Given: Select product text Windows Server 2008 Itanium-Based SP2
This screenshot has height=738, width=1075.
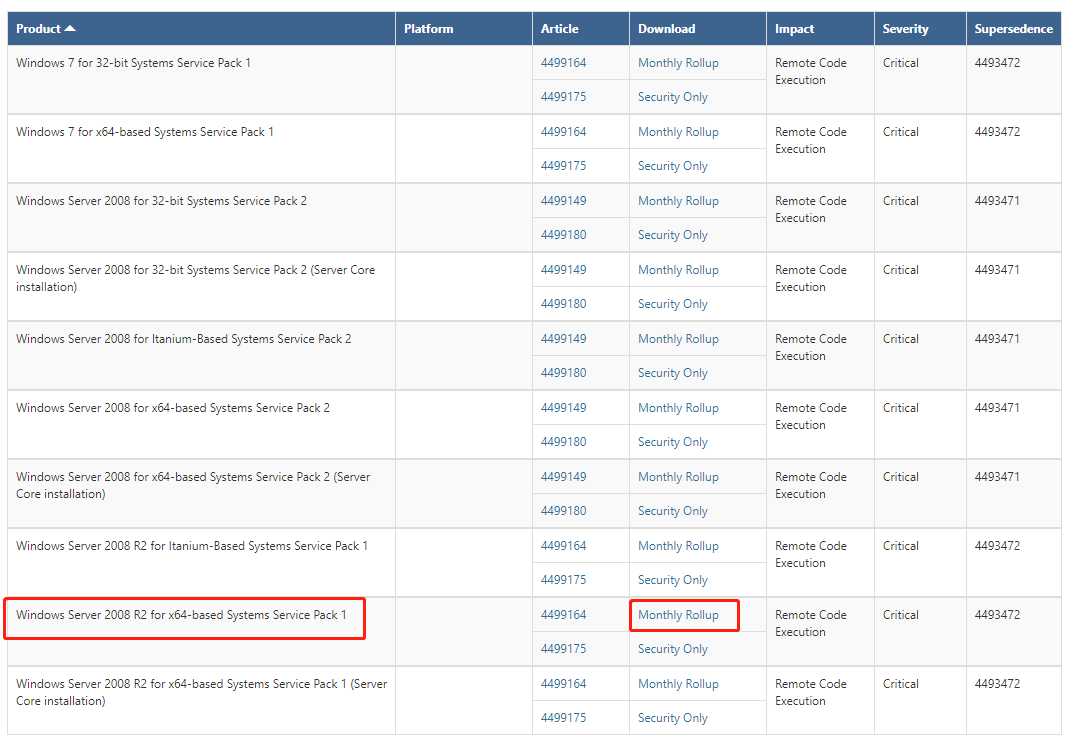Looking at the screenshot, I should (184, 339).
